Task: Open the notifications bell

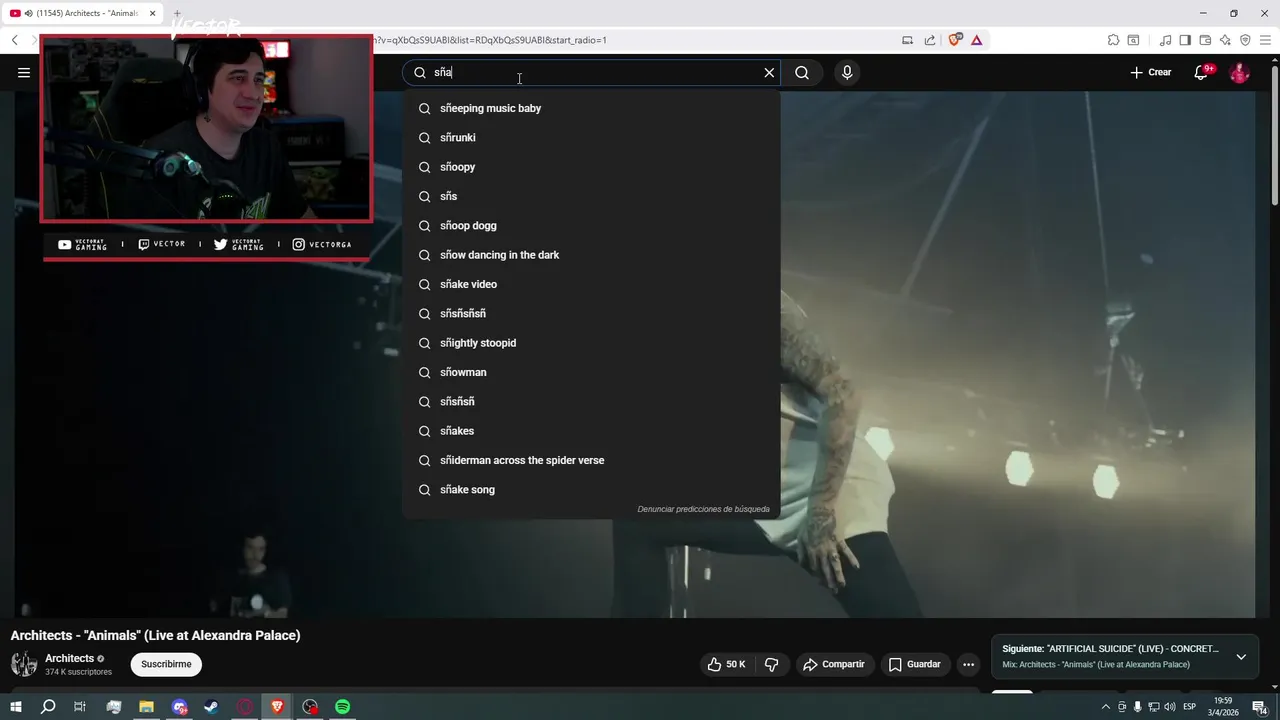Action: click(x=1202, y=72)
